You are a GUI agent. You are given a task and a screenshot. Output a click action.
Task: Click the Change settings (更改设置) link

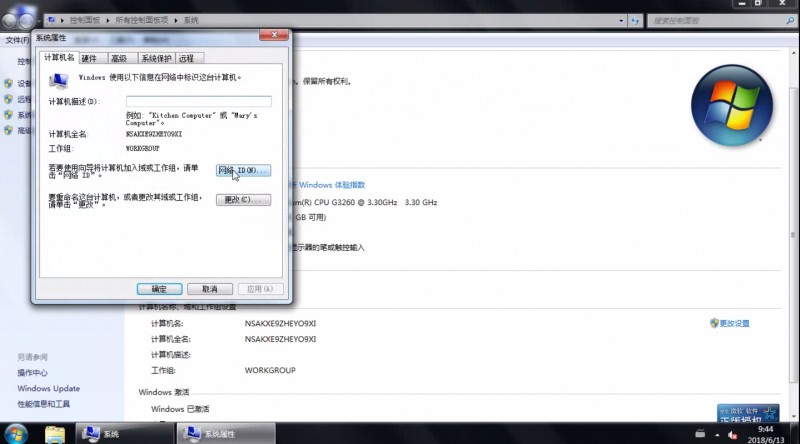point(734,324)
